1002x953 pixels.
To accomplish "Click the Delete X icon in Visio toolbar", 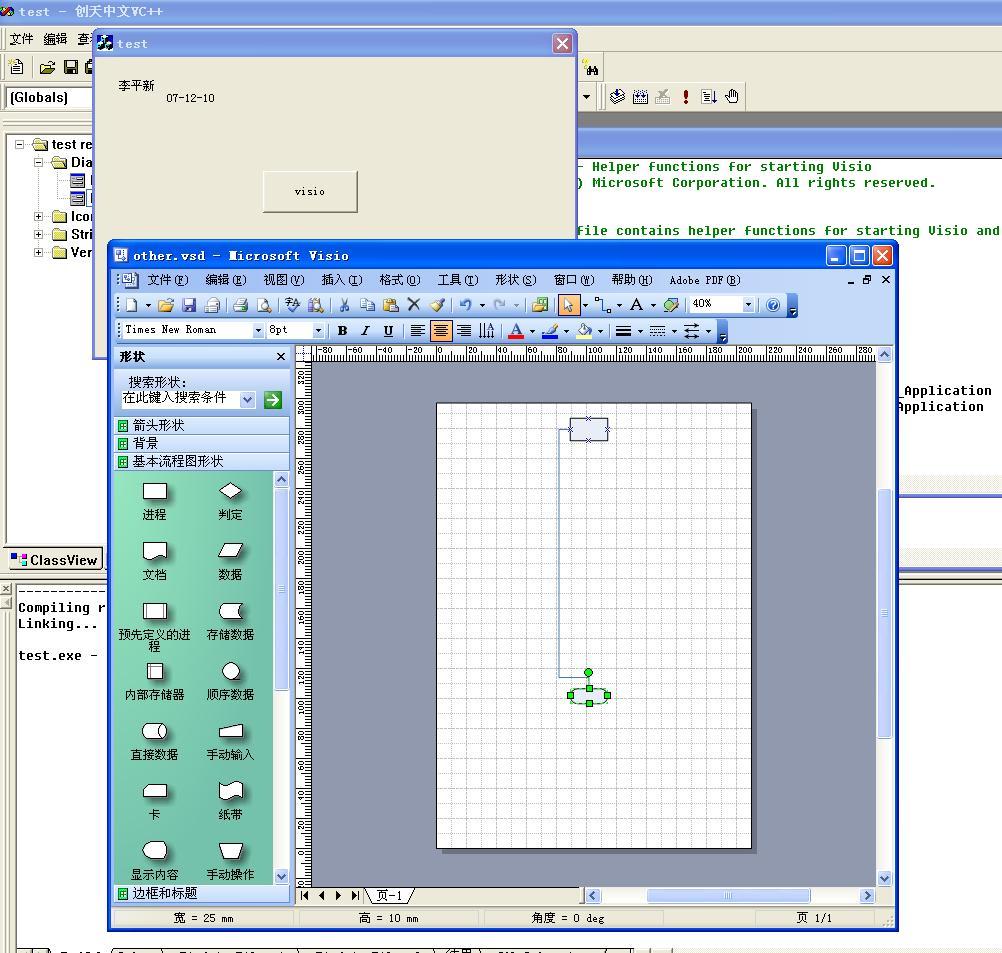I will [x=414, y=306].
